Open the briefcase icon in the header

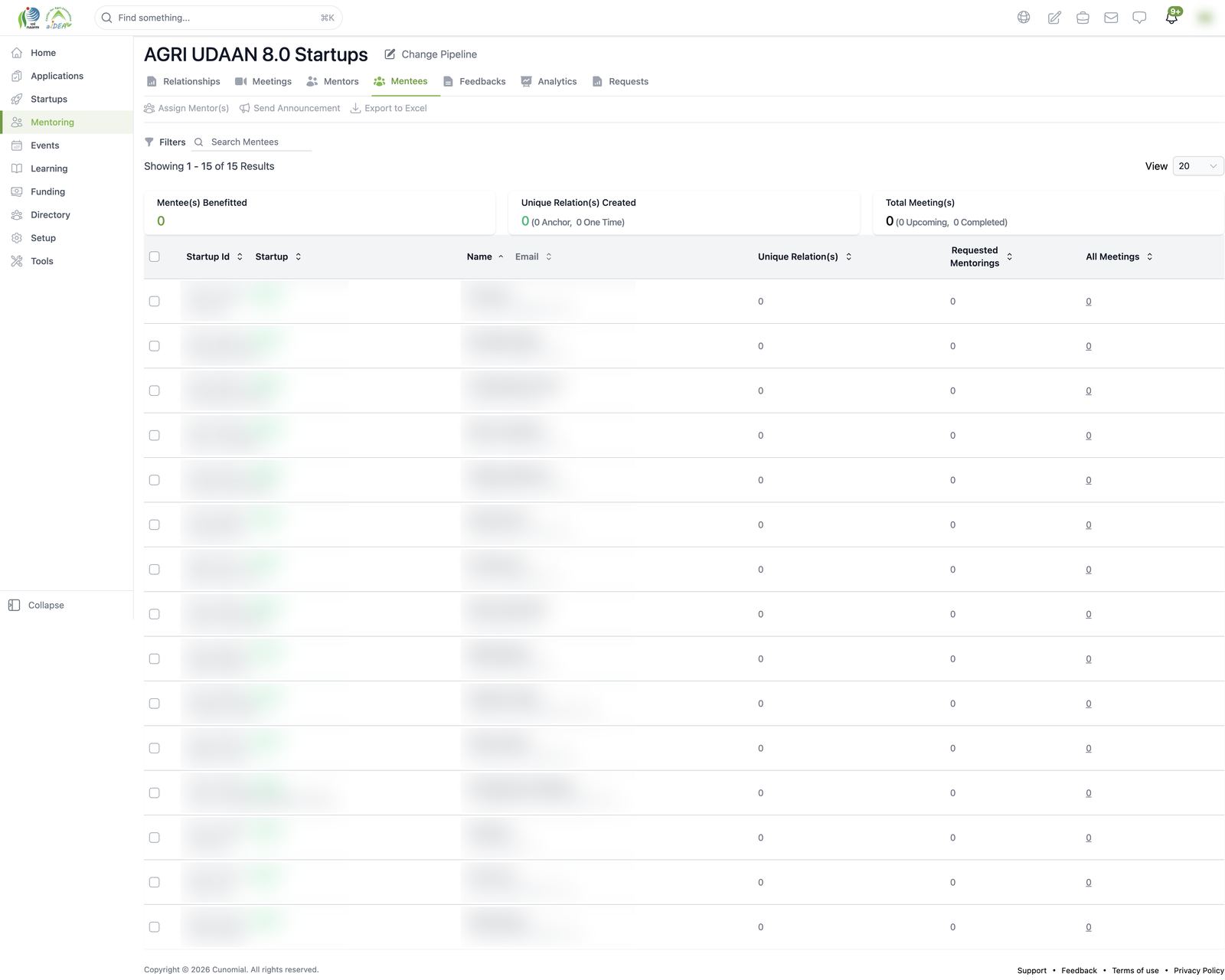(x=1083, y=18)
